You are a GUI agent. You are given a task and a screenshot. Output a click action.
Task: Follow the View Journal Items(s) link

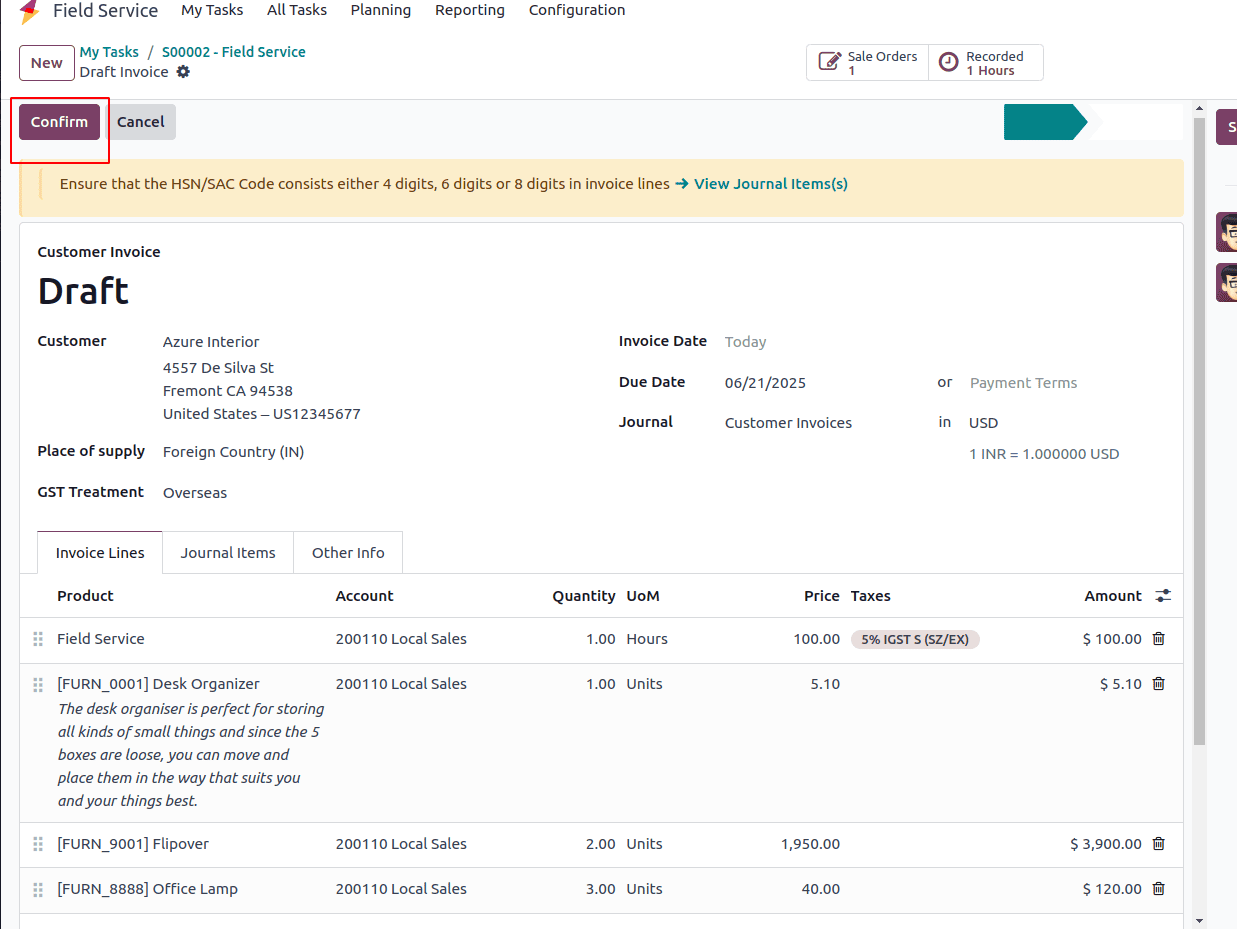coord(770,184)
